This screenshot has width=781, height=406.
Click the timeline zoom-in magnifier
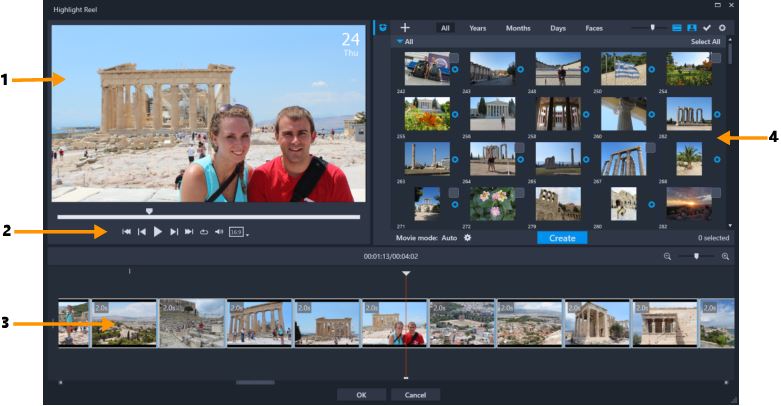point(725,257)
